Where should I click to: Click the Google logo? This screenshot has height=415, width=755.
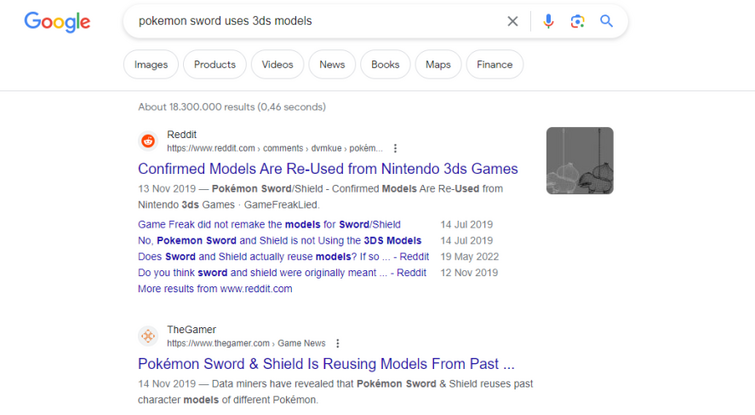pos(57,22)
